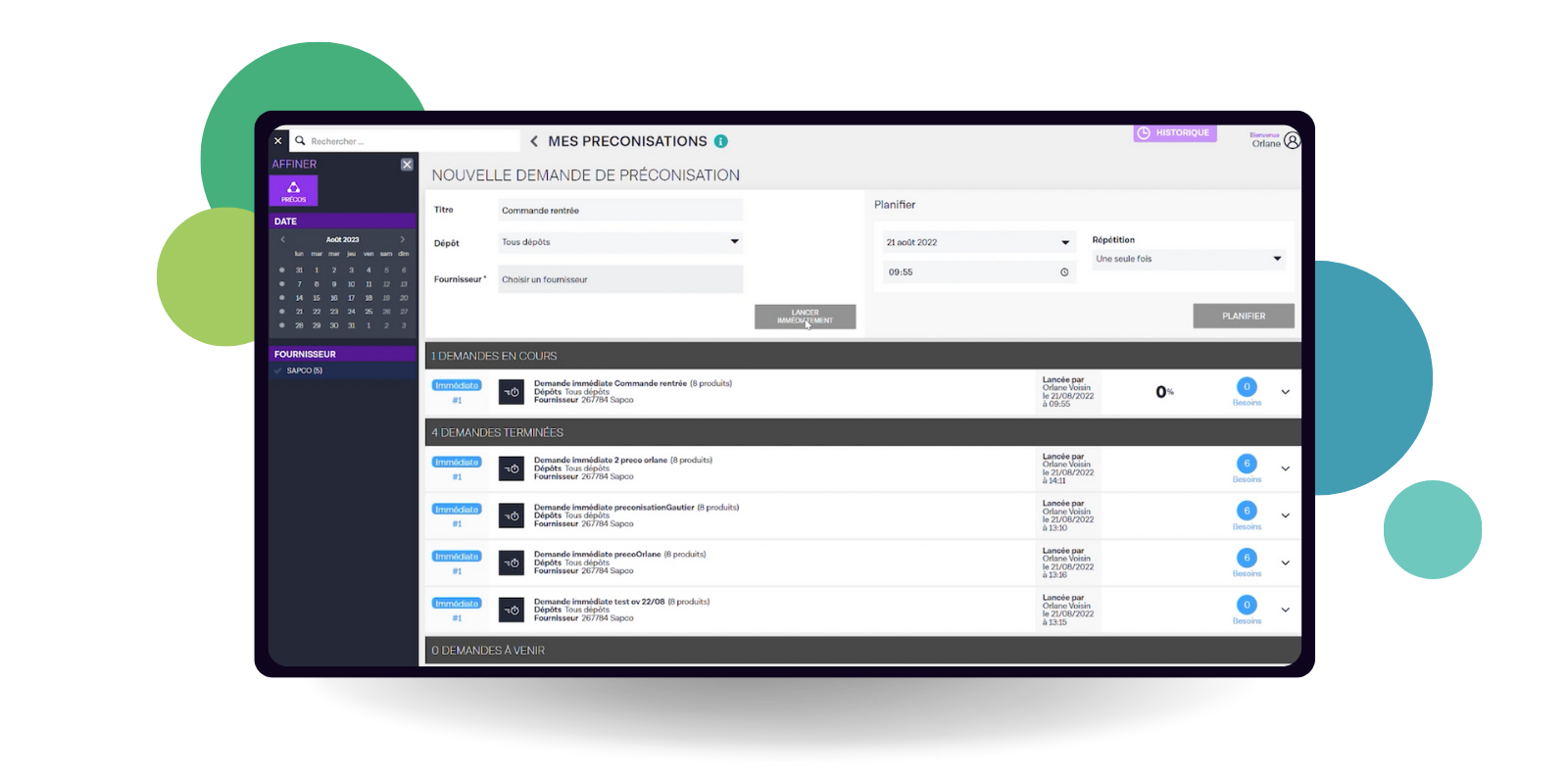1568x784 pixels.
Task: Open the Orlane user profile icon
Action: tap(1292, 141)
